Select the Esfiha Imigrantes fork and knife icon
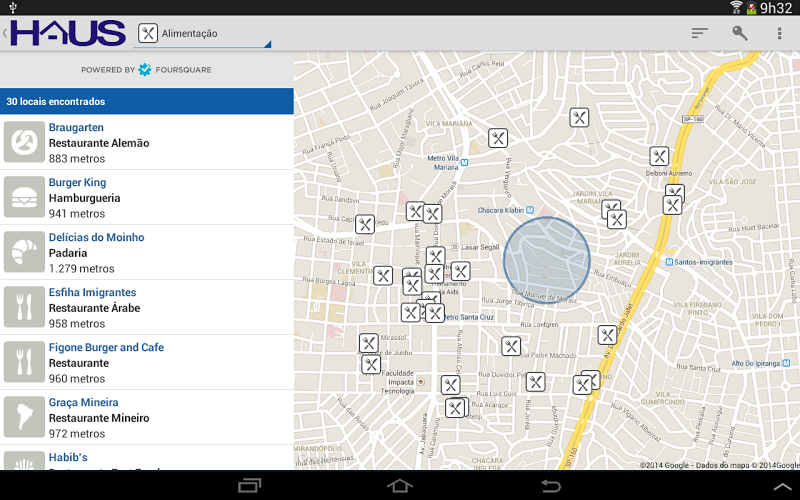This screenshot has height=500, width=800. tap(24, 307)
